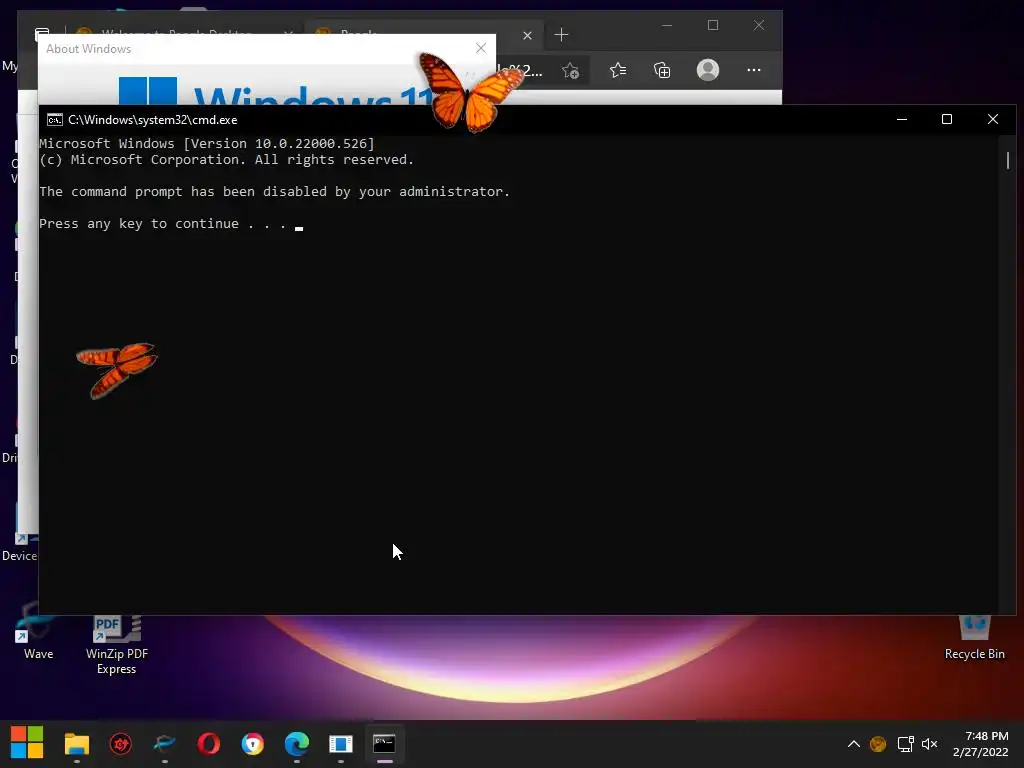
Task: Open Edge Settings and more menu
Action: click(x=754, y=70)
